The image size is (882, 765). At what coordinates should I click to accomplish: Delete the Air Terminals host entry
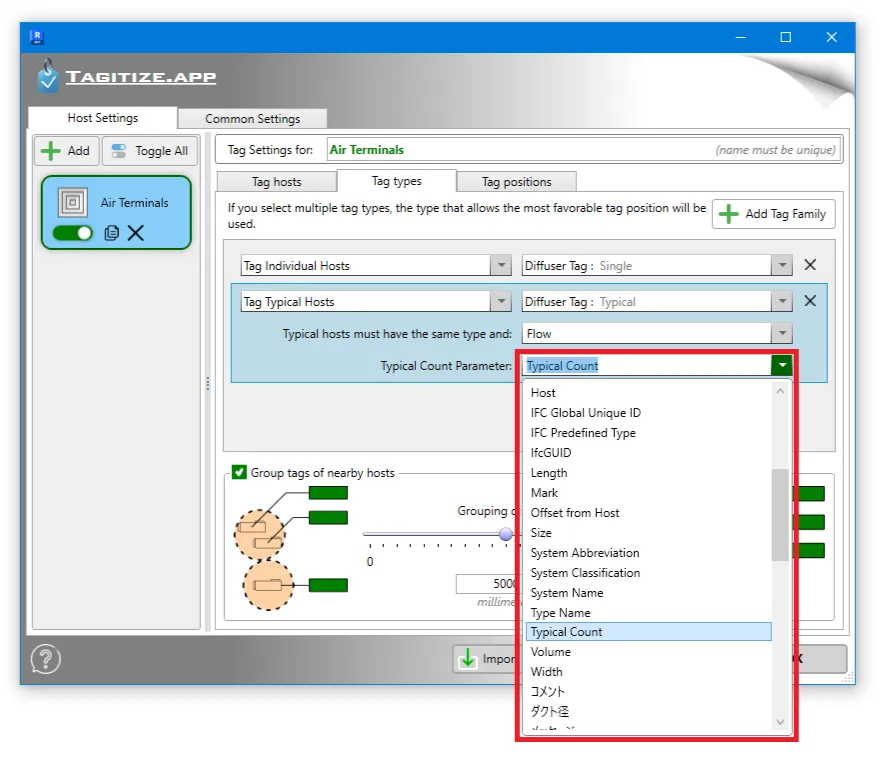(x=136, y=233)
